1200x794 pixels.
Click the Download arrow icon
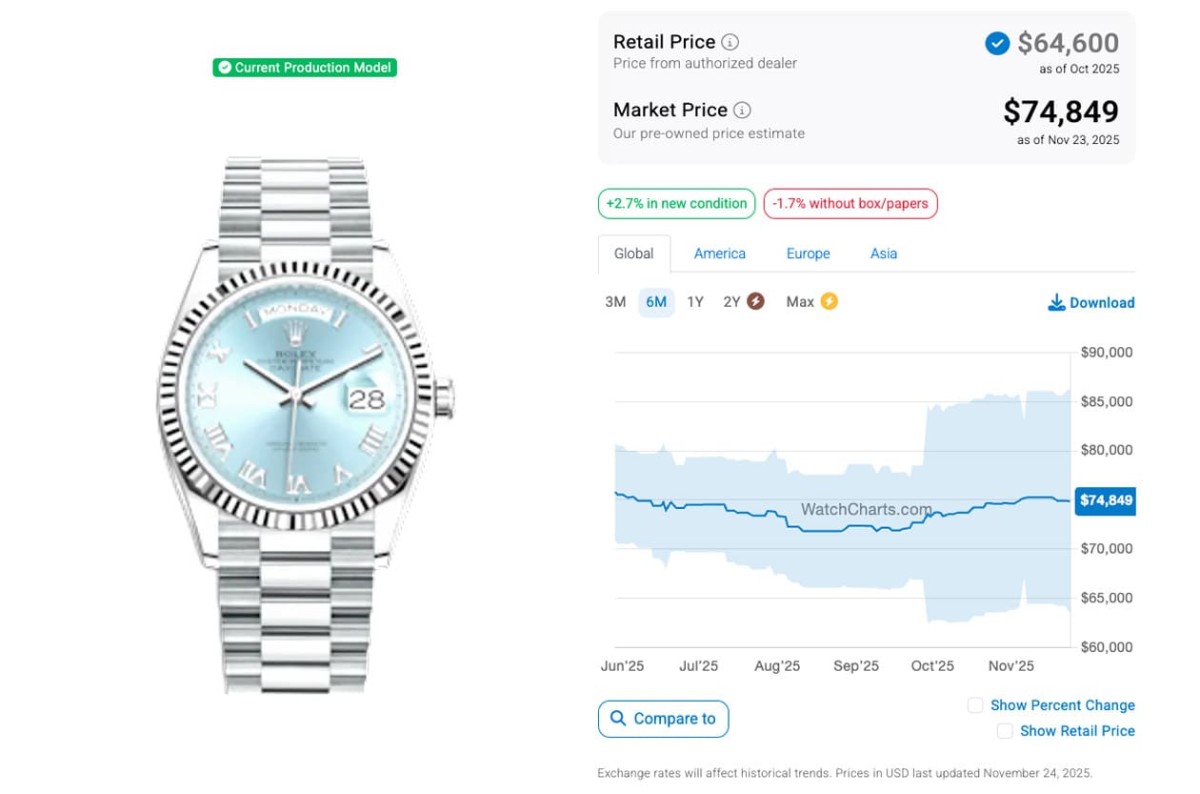coord(1056,302)
